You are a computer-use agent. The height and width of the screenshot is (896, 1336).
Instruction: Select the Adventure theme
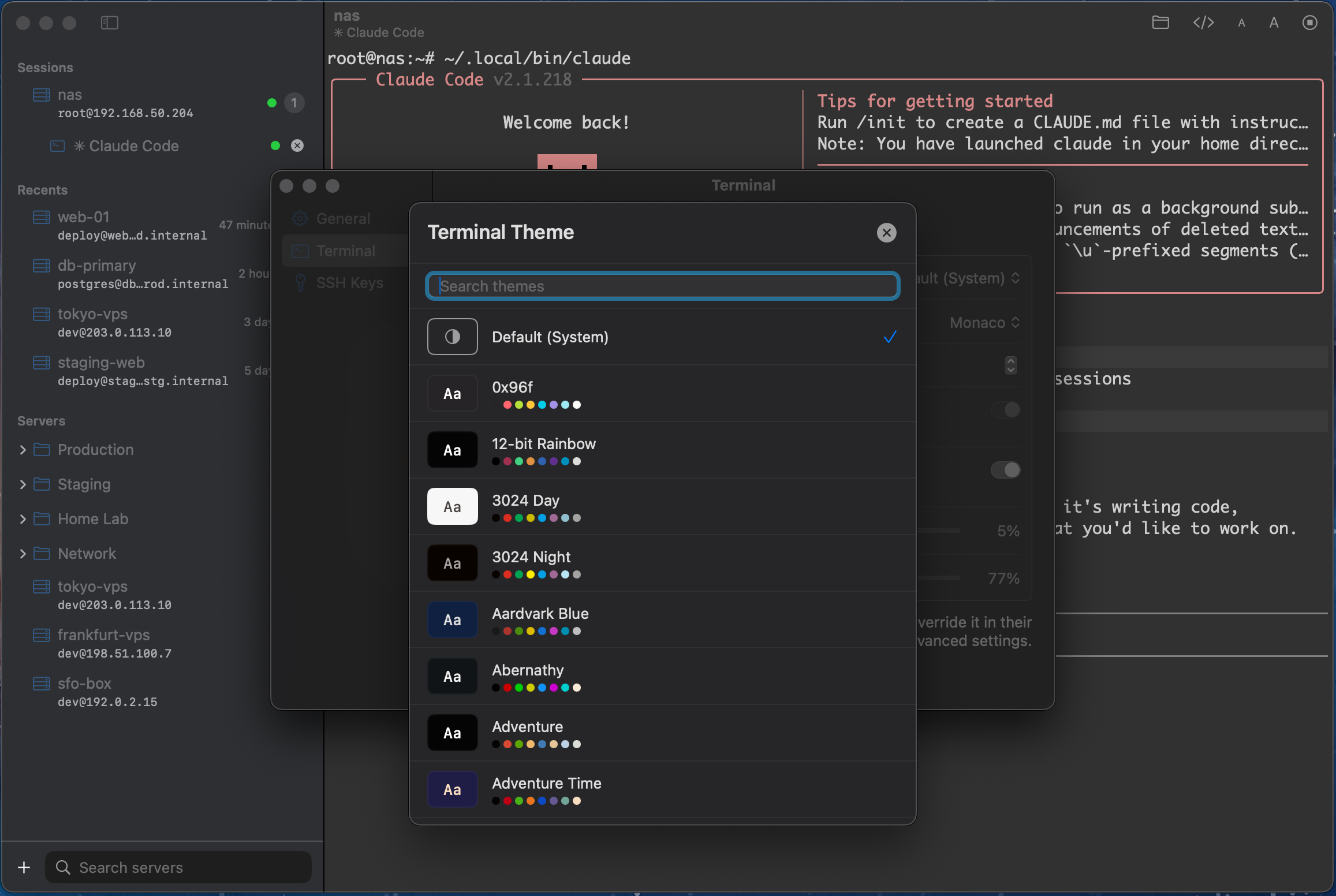[x=662, y=733]
